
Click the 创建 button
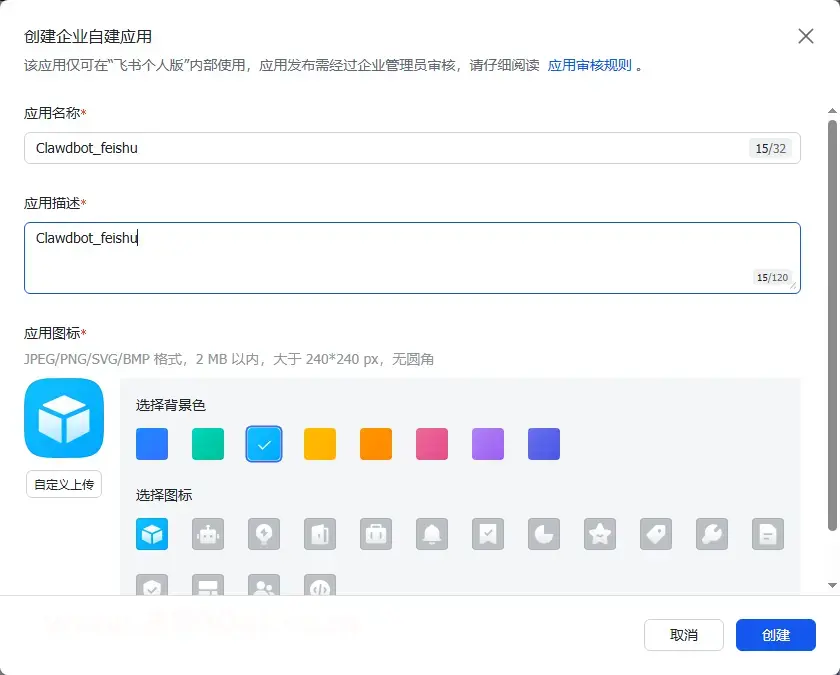click(775, 635)
